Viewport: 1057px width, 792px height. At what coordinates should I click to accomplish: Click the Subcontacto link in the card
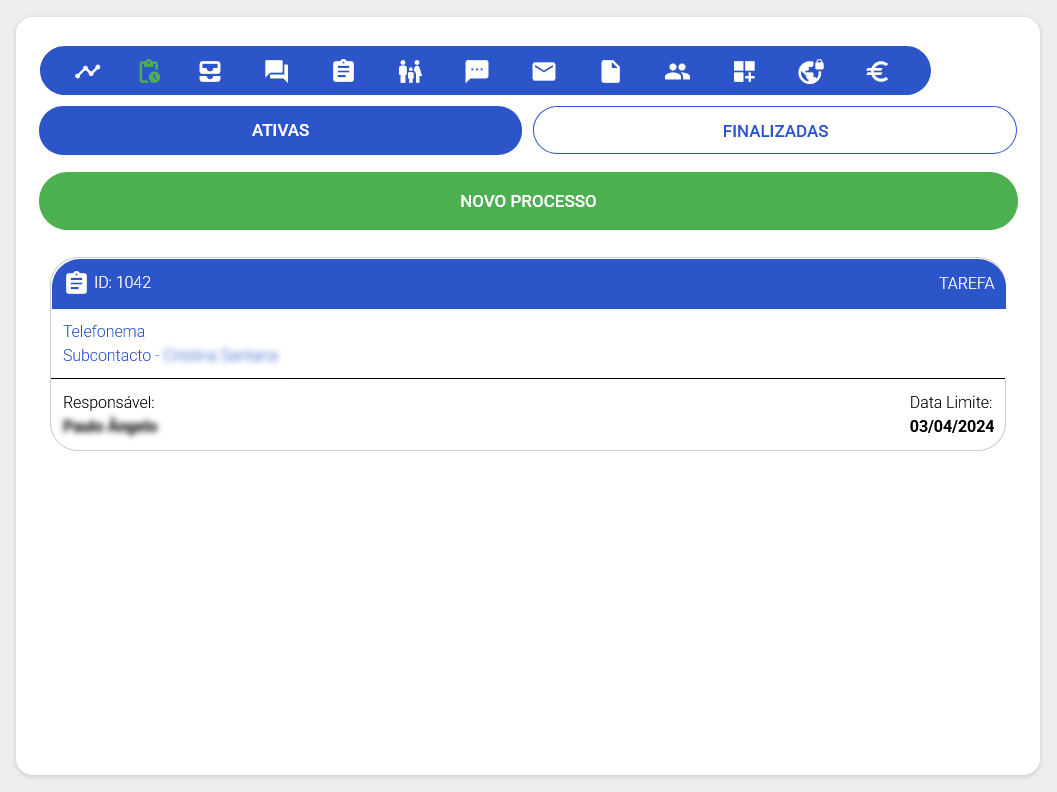pos(107,355)
